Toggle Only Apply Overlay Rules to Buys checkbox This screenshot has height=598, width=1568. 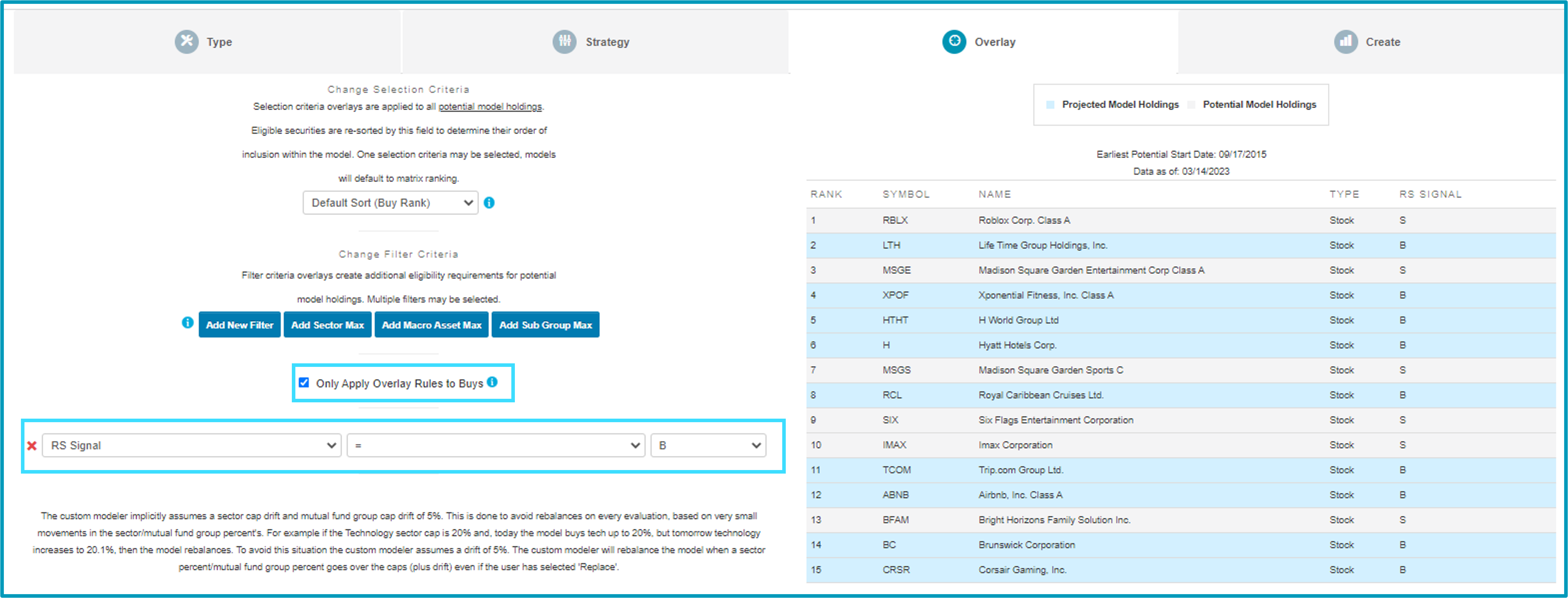pos(304,382)
